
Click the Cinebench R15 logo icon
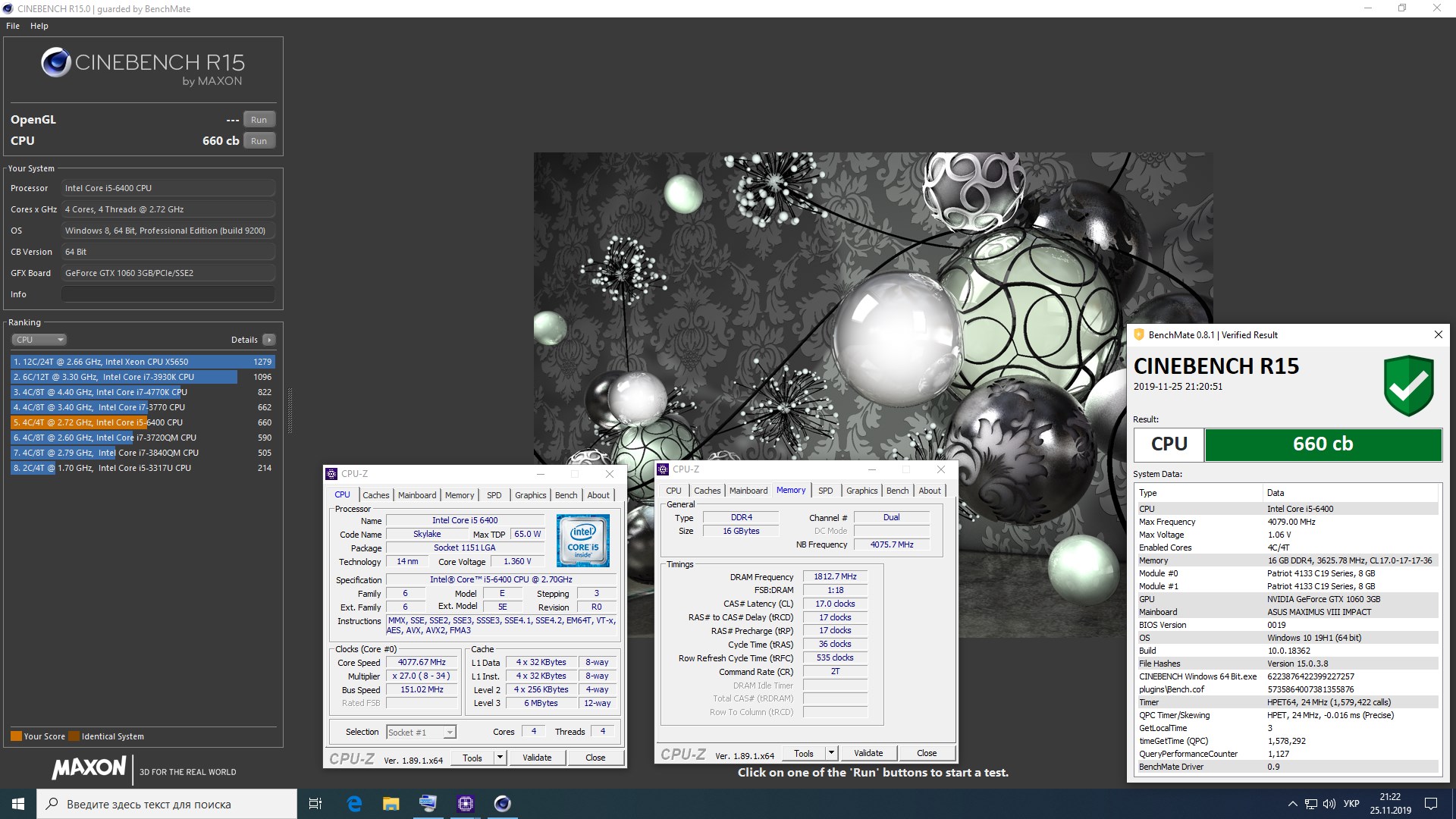tap(56, 63)
